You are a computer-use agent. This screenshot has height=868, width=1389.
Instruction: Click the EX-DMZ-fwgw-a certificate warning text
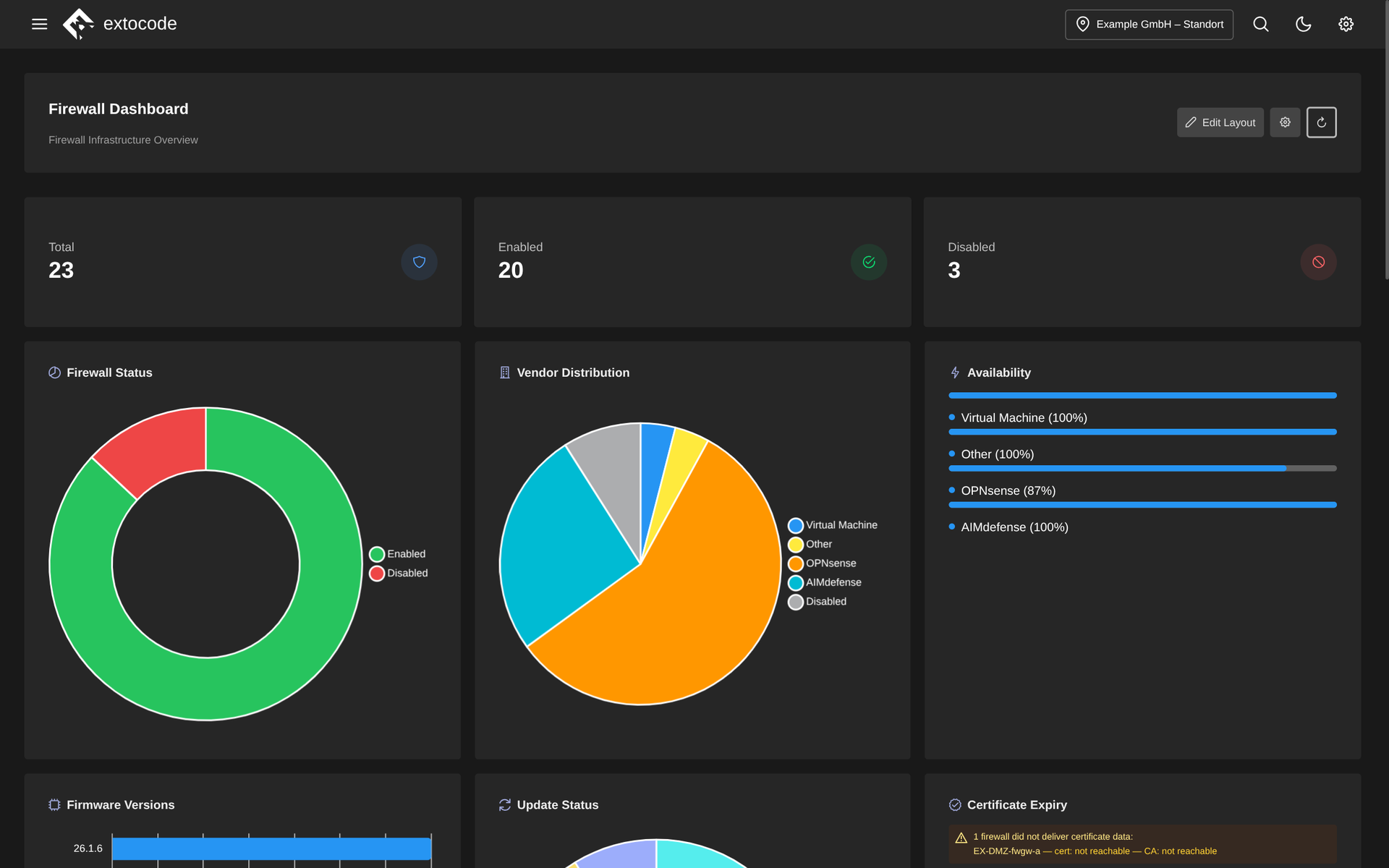coord(1095,851)
